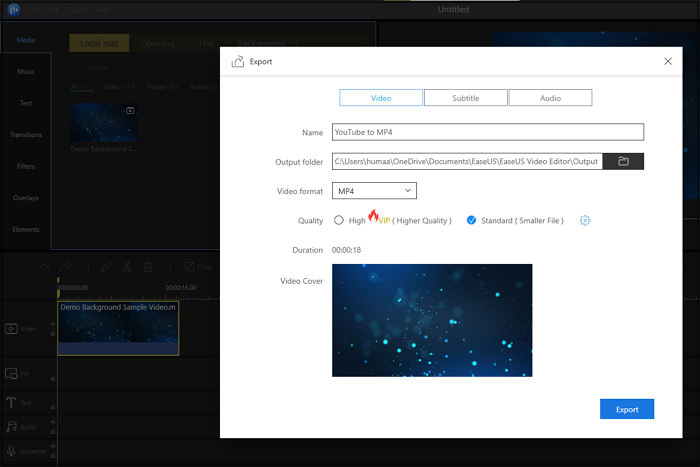Image resolution: width=700 pixels, height=467 pixels.
Task: Click the scissors split tool in timeline toolbar
Action: pos(127,267)
